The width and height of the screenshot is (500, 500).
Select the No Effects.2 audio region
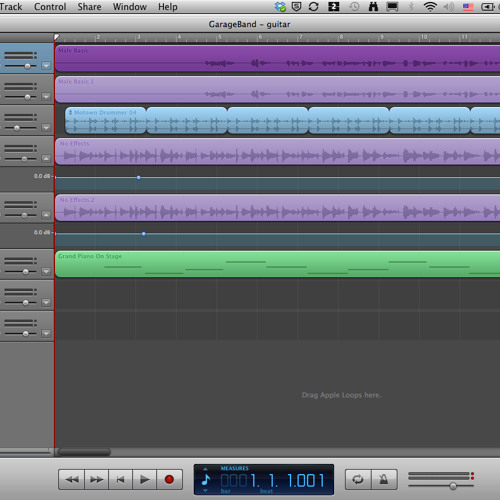click(x=277, y=208)
